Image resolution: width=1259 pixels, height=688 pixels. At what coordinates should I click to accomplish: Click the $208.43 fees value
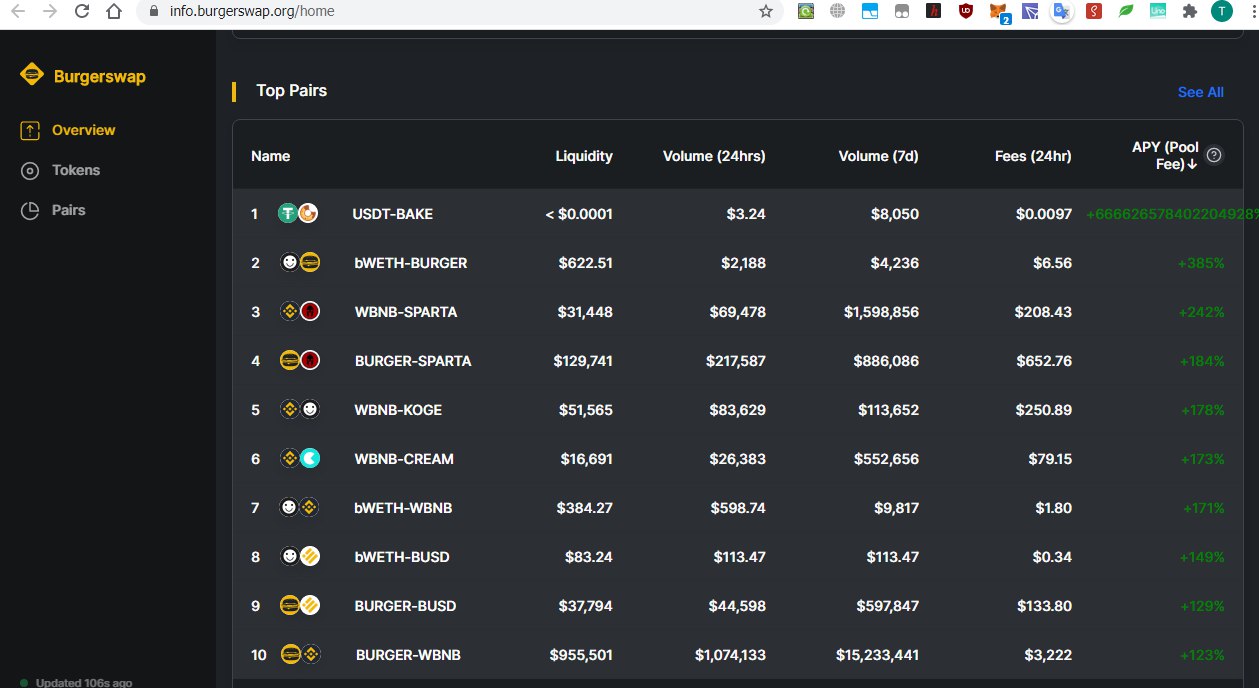[1044, 312]
